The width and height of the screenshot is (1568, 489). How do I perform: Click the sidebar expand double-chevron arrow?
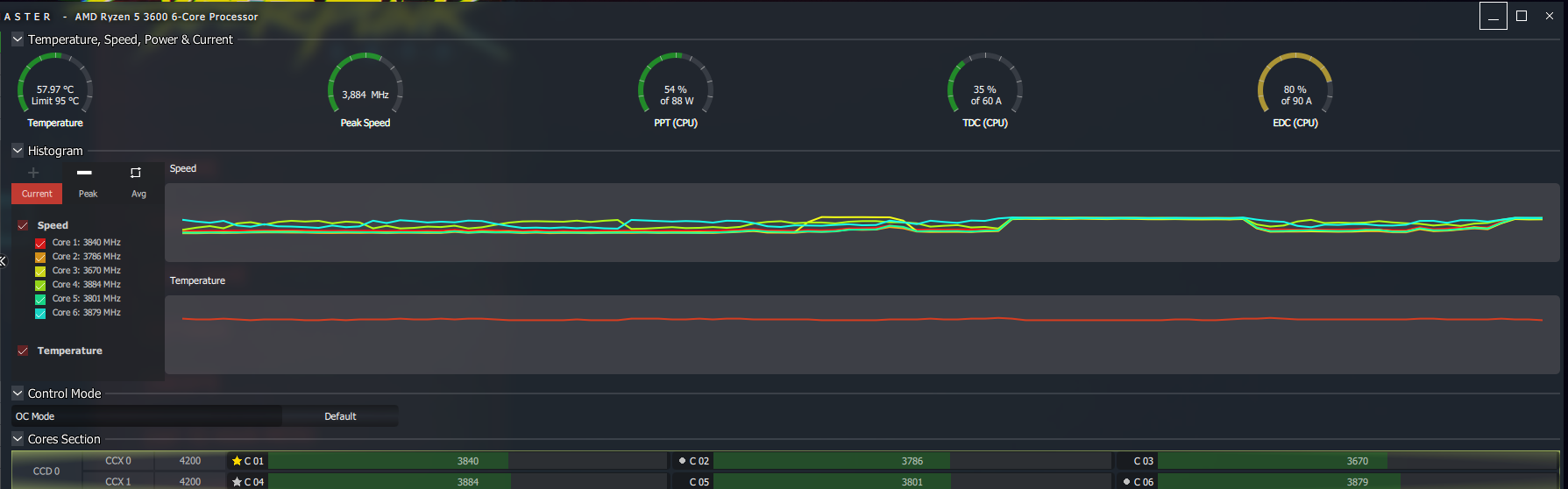3,261
